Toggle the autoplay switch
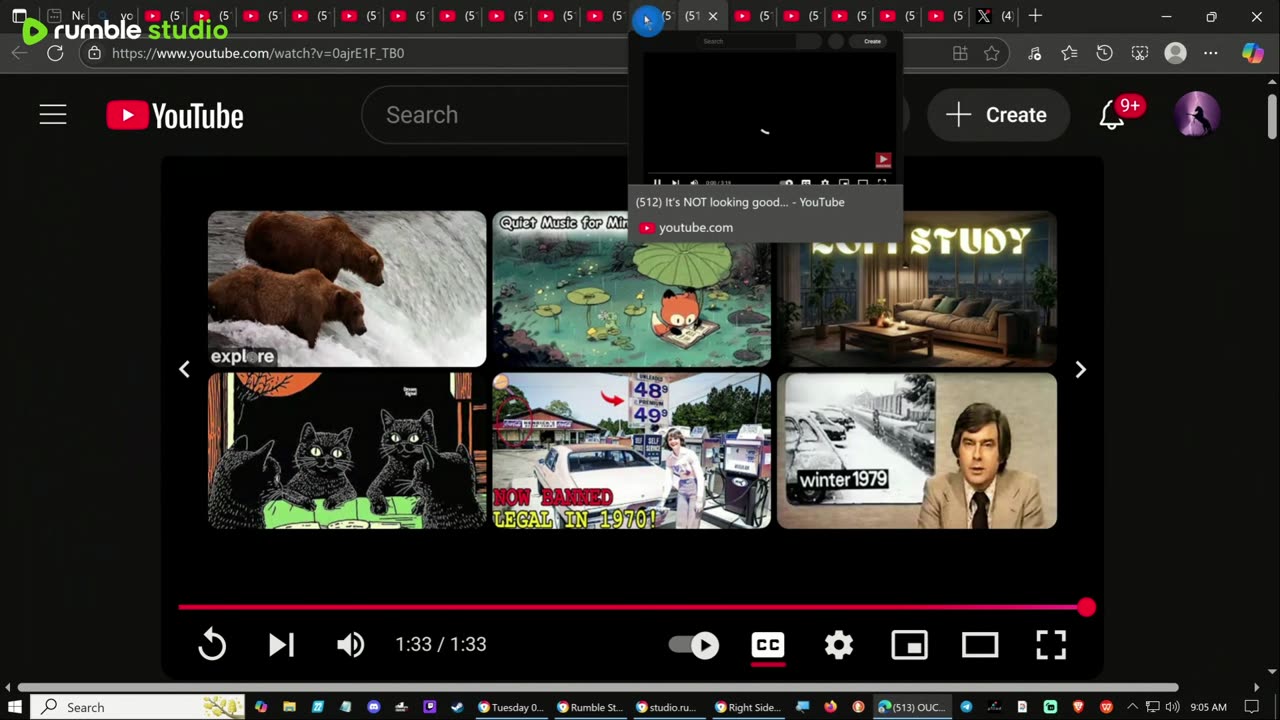This screenshot has width=1280, height=720. pyautogui.click(x=694, y=645)
